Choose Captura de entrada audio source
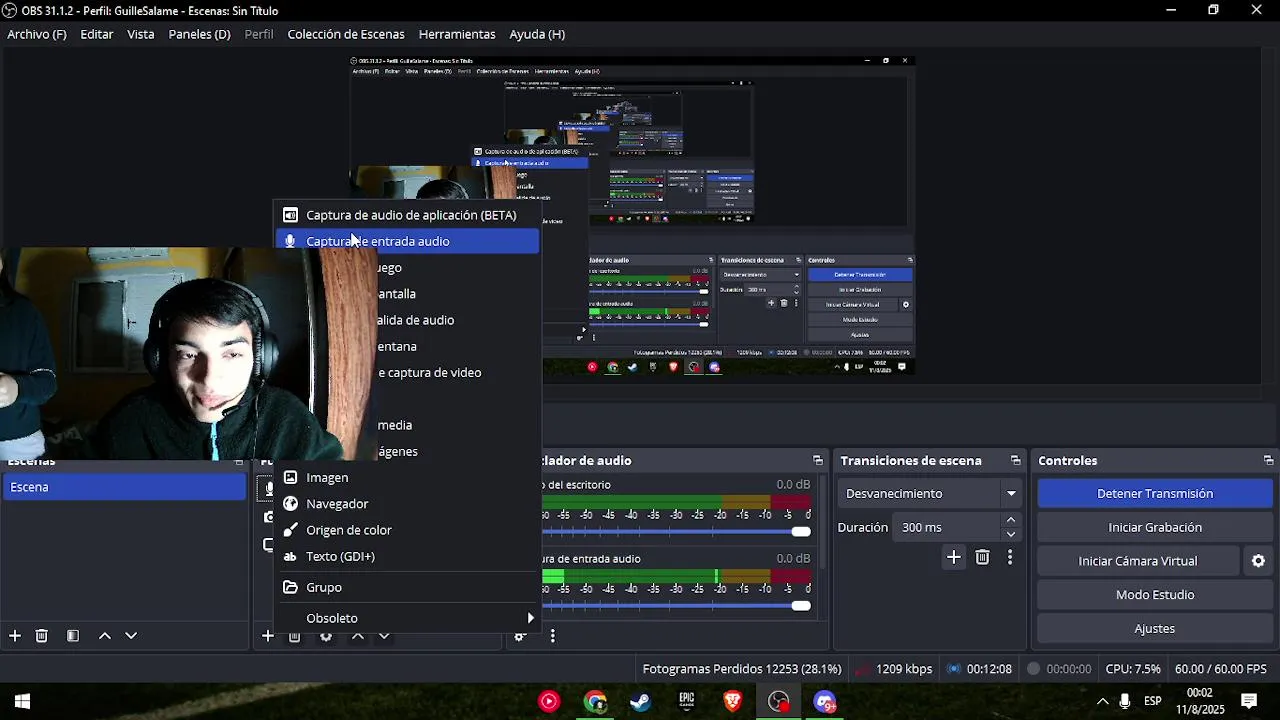Viewport: 1280px width, 720px height. [408, 241]
